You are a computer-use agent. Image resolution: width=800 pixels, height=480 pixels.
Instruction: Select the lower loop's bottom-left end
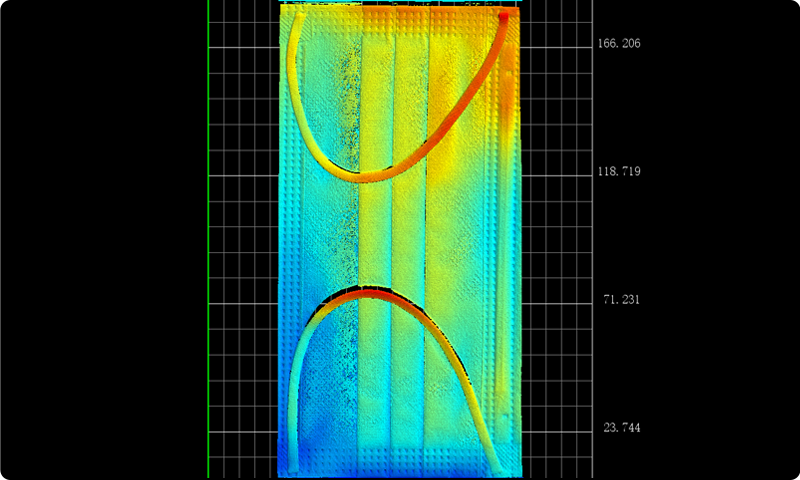pyautogui.click(x=293, y=465)
